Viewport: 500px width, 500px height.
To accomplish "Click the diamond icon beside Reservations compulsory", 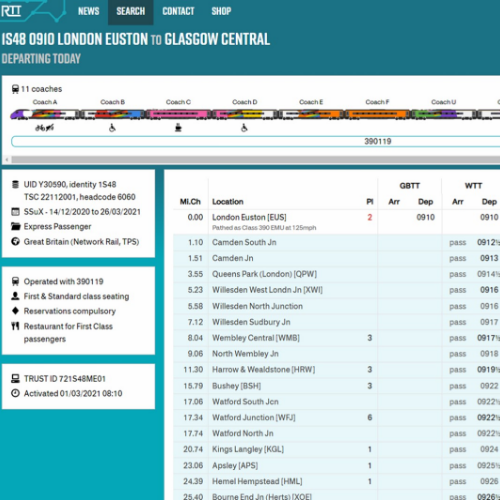I will 15,311.
